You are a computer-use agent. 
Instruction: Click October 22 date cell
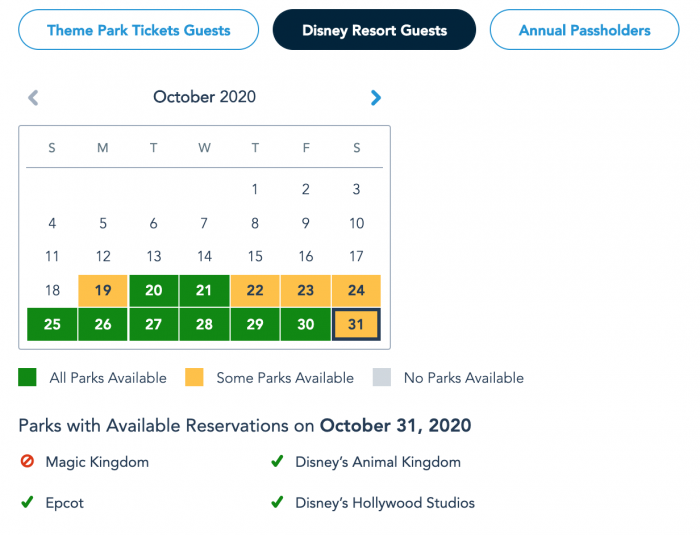[255, 291]
